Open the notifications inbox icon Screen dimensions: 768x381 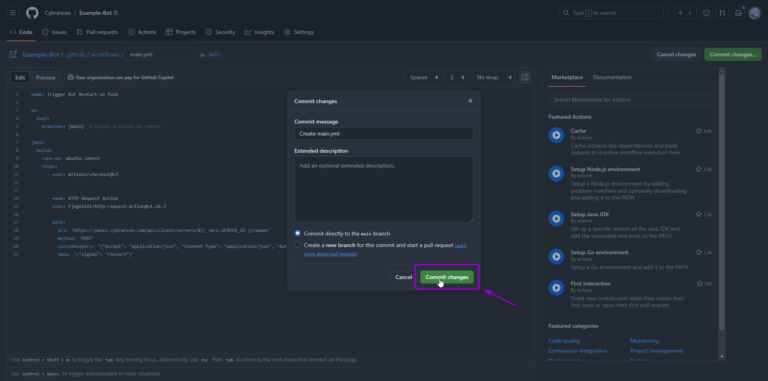tap(738, 13)
